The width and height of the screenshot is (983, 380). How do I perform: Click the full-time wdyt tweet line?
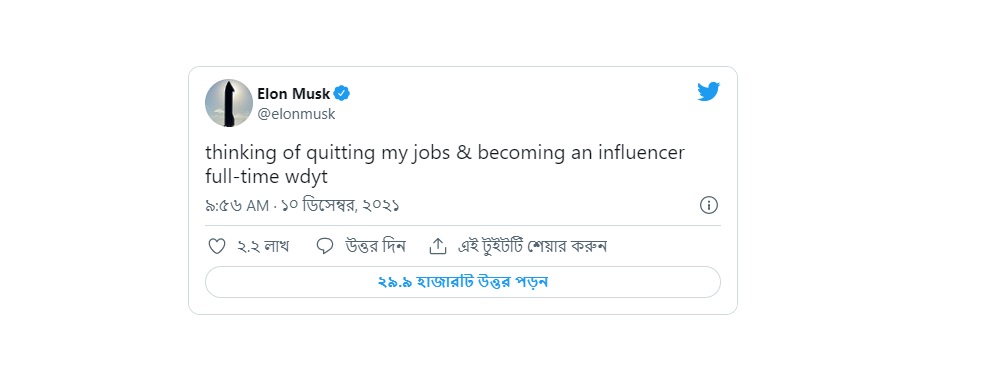point(266,177)
